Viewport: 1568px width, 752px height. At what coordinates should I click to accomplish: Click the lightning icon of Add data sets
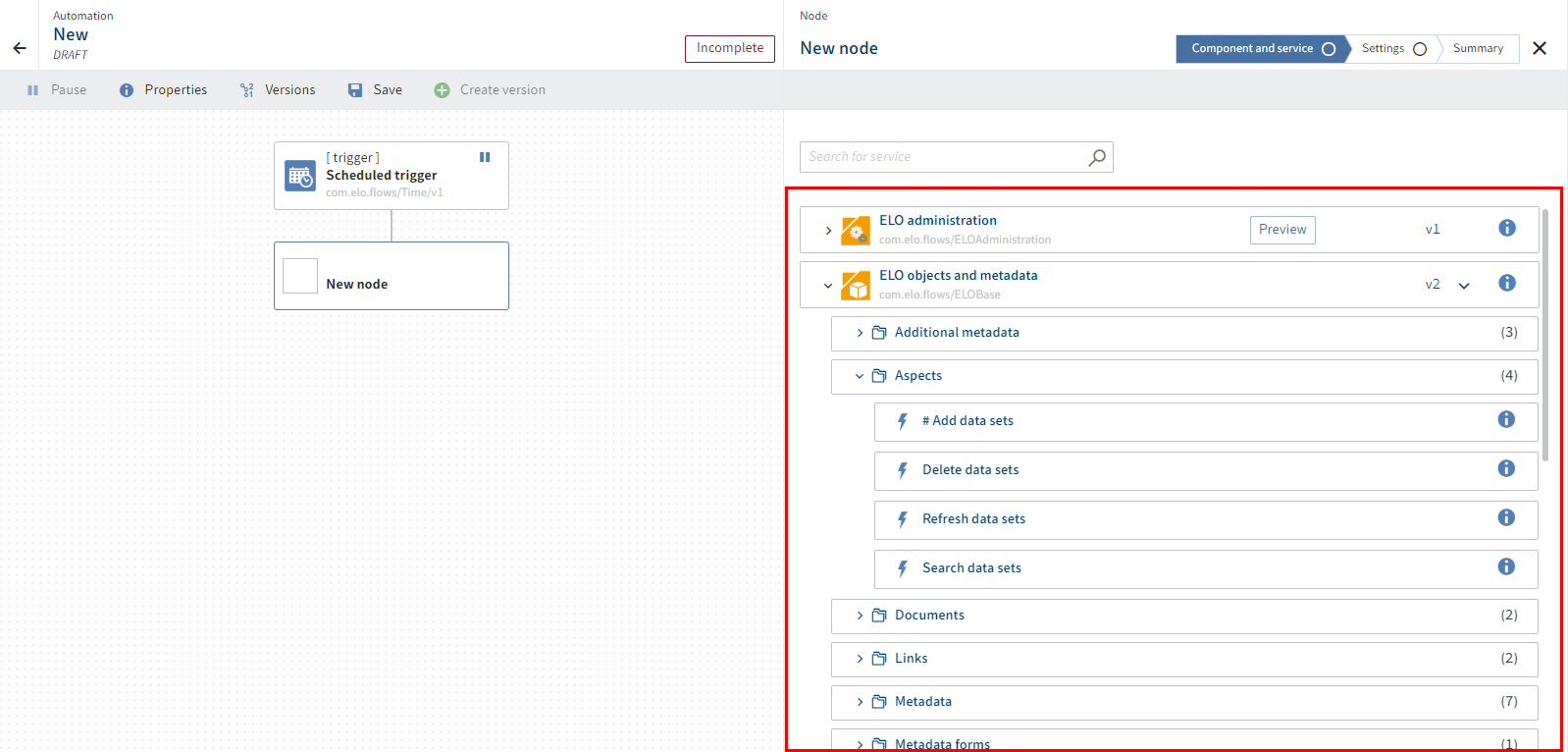pos(903,421)
